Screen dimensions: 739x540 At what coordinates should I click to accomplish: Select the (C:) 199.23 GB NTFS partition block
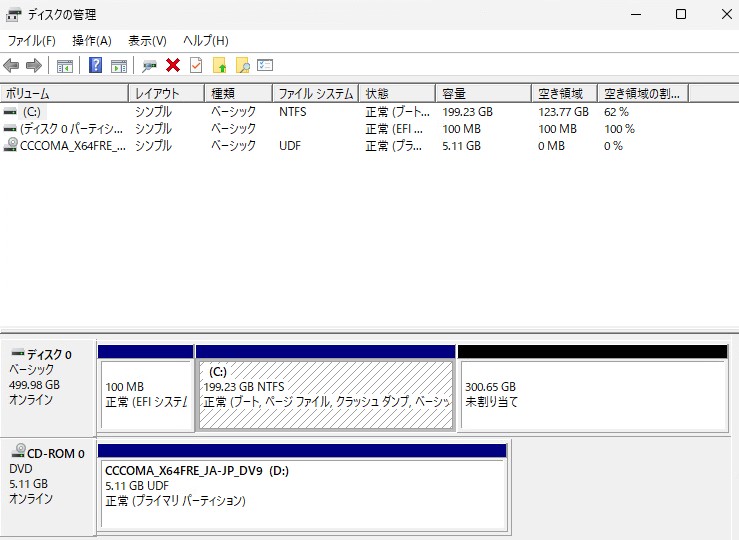[326, 388]
